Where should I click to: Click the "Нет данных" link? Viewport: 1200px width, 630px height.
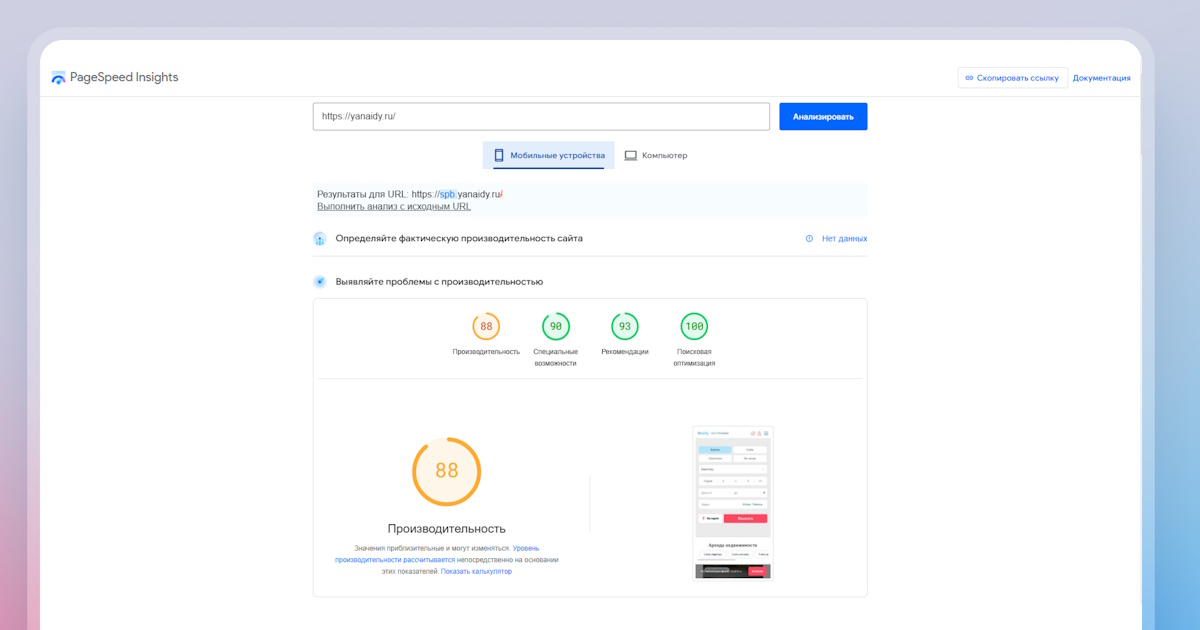844,239
